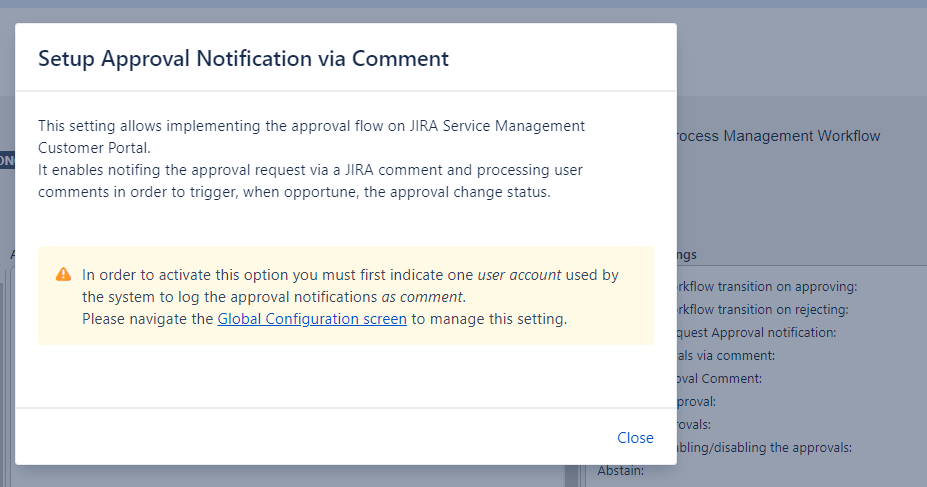The width and height of the screenshot is (927, 487).
Task: Click the enabling/disabling the approvals label
Action: point(764,448)
